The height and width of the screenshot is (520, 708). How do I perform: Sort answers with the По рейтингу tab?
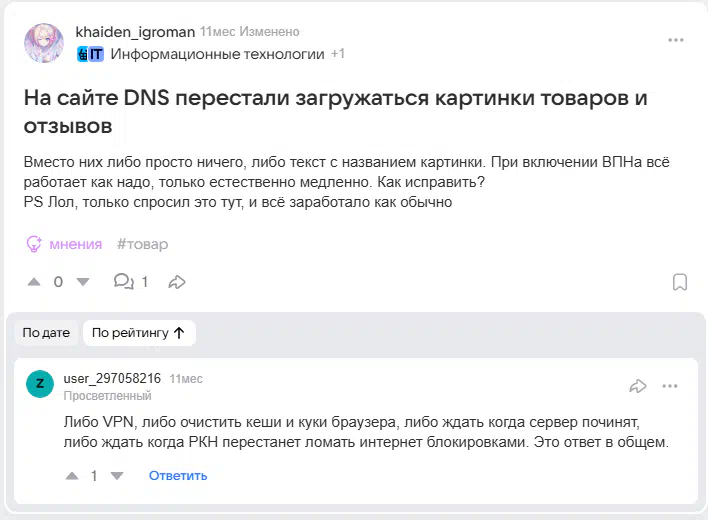[x=139, y=333]
